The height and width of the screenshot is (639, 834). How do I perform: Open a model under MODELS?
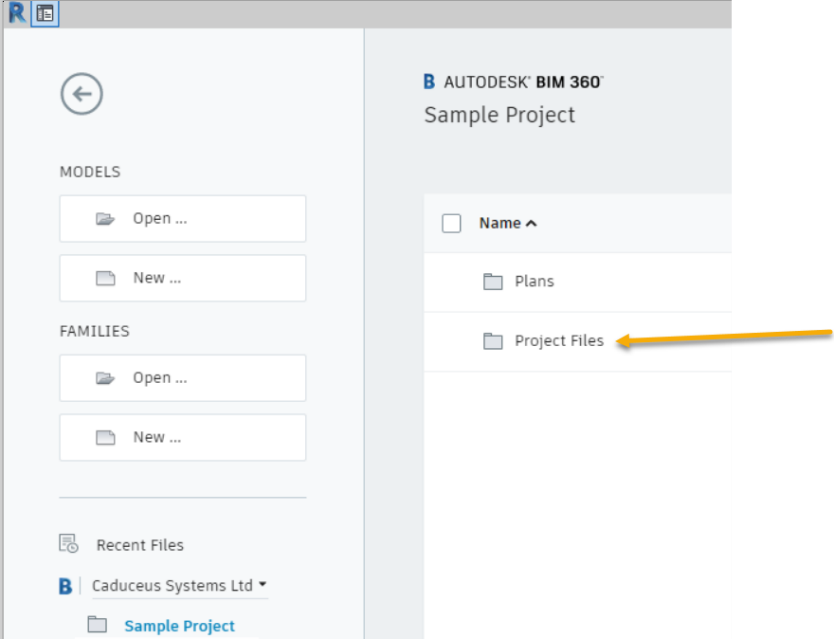tap(182, 219)
